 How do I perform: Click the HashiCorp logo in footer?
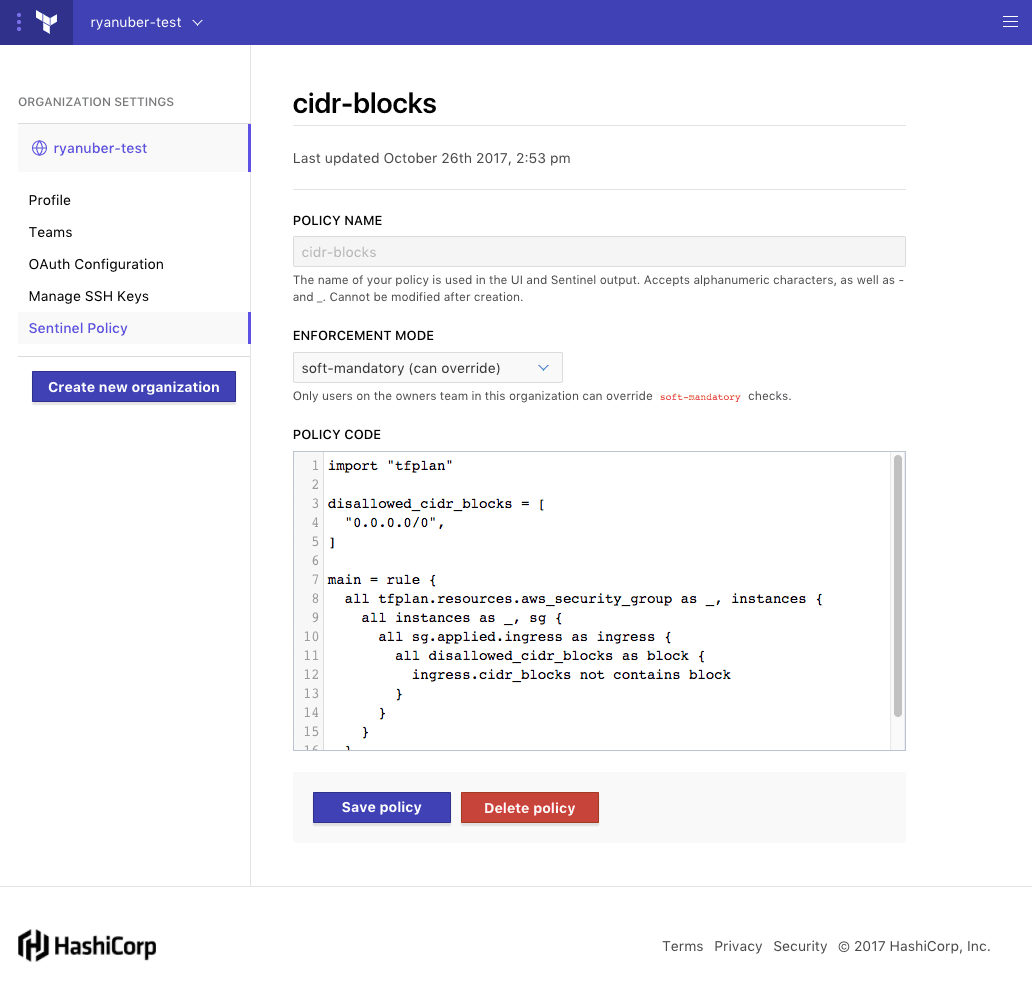pos(87,945)
